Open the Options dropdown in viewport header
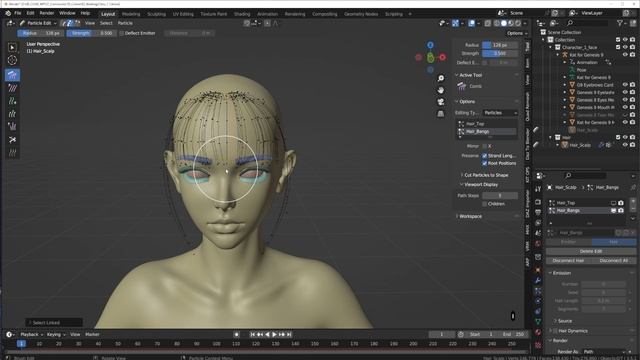 [x=517, y=33]
